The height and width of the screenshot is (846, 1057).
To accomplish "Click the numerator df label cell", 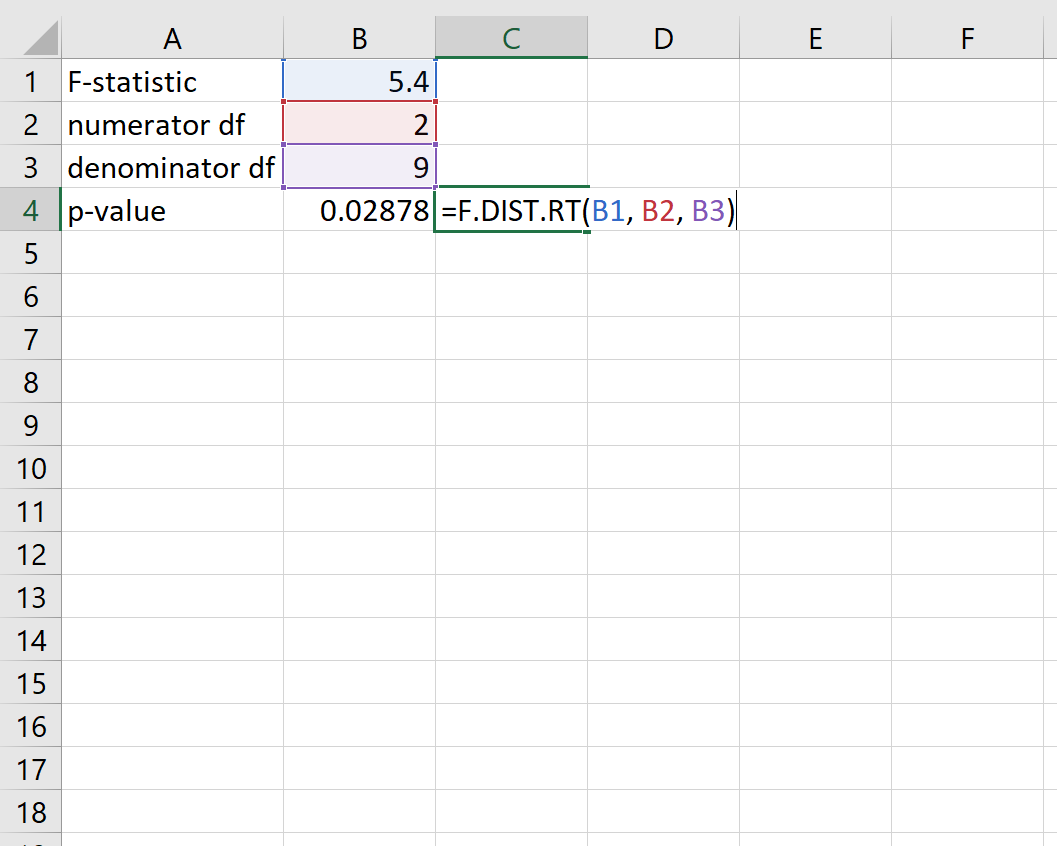I will [x=172, y=124].
